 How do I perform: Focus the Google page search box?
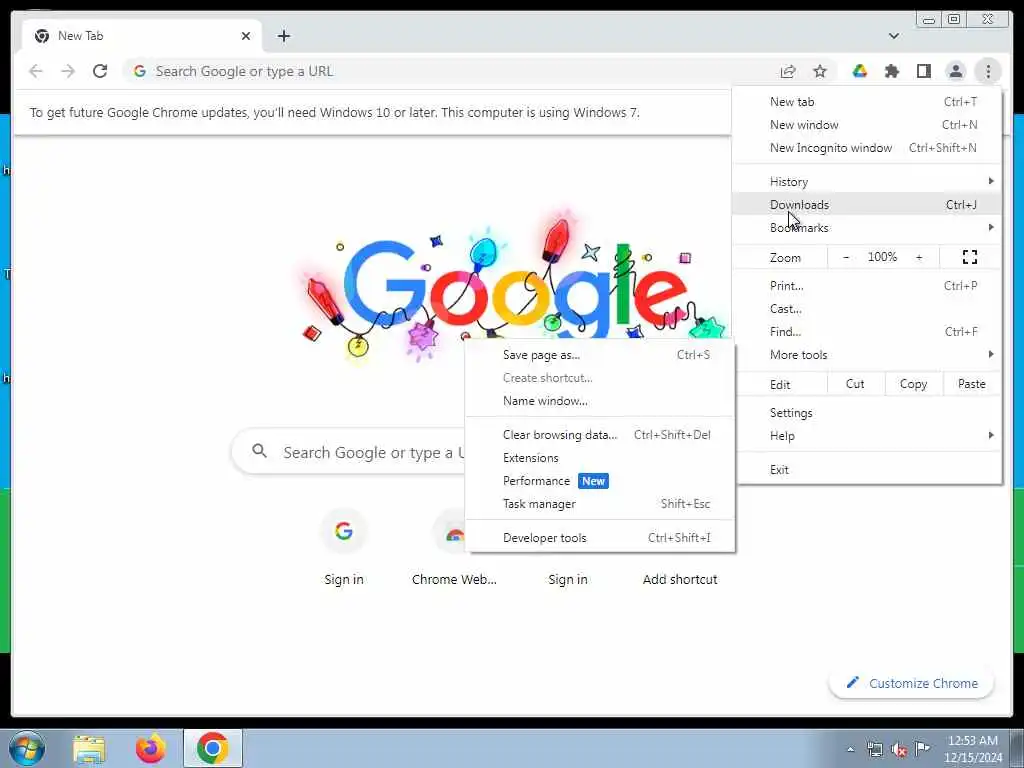[x=349, y=452]
